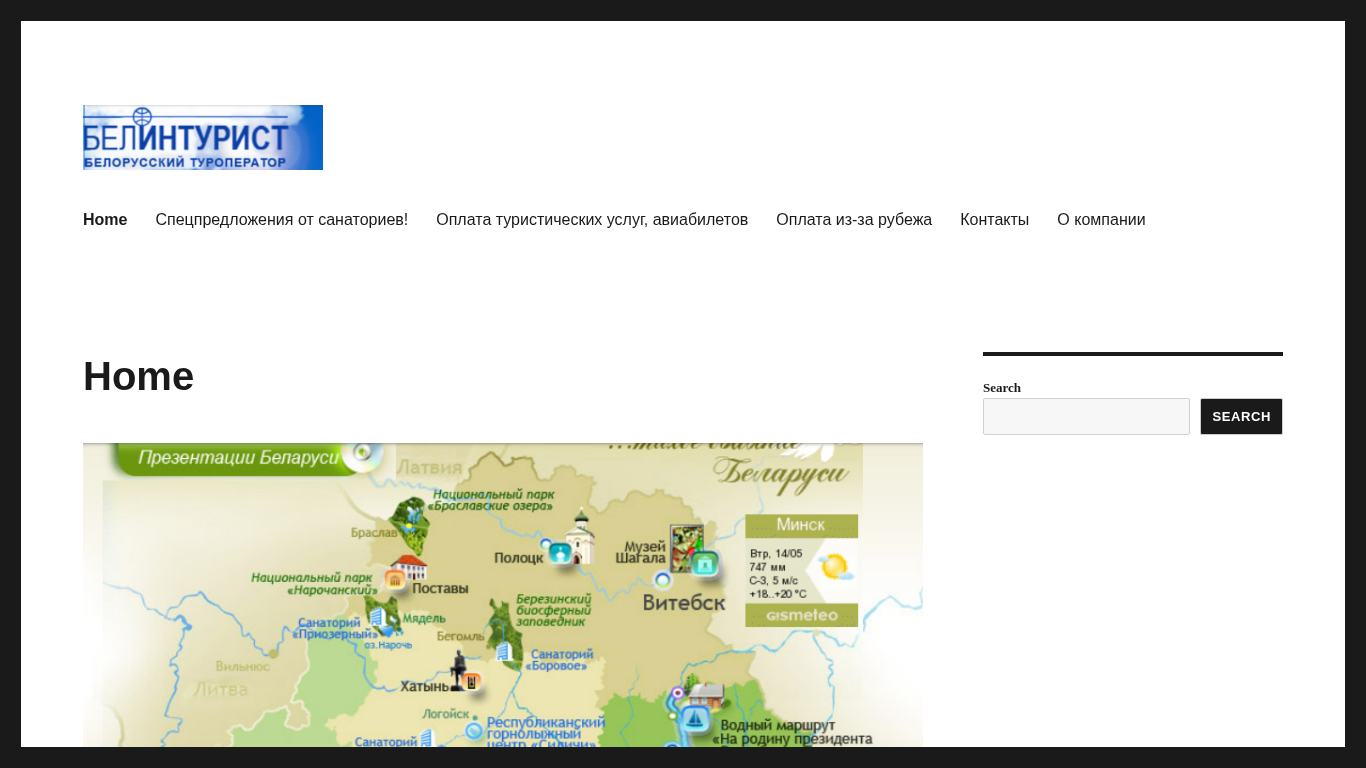Click the Khatyn statue monument icon

point(458,670)
